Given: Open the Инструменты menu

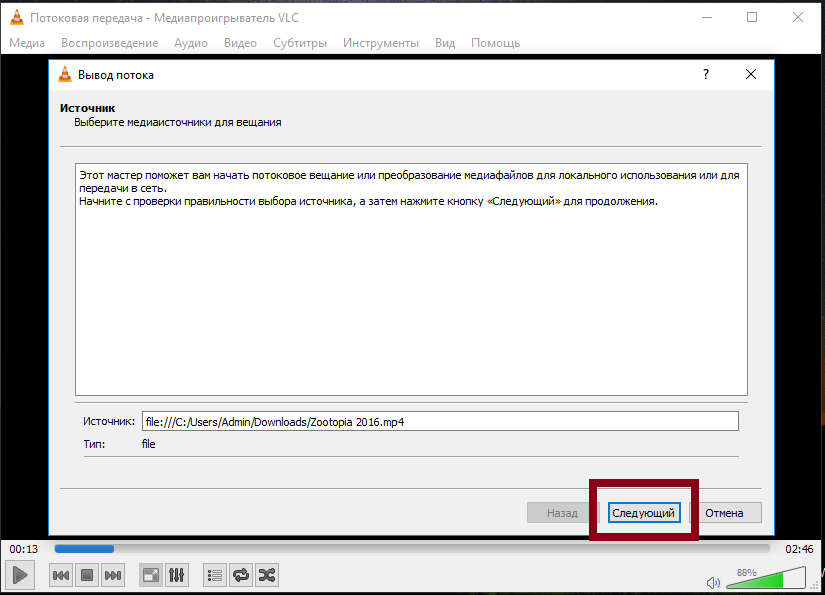Looking at the screenshot, I should coord(380,43).
